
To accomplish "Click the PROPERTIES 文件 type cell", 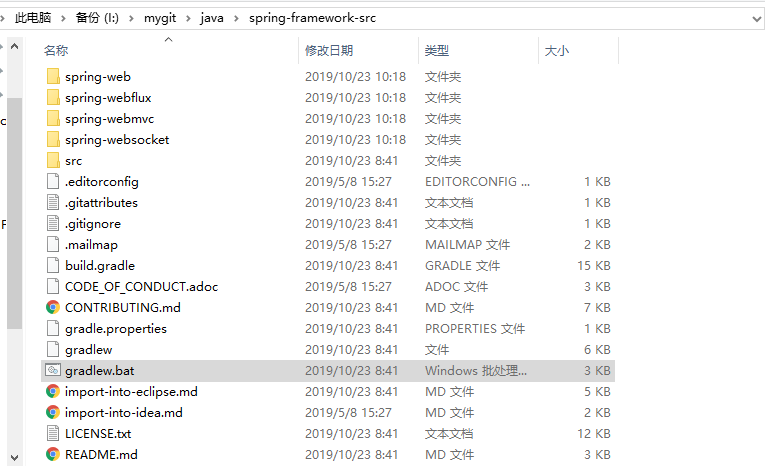I will 475,328.
